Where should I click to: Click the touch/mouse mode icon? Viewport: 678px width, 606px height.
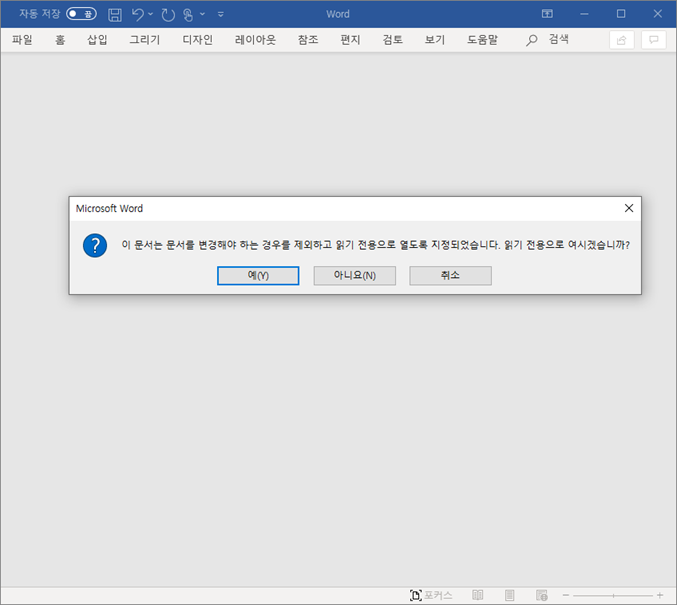coord(188,15)
